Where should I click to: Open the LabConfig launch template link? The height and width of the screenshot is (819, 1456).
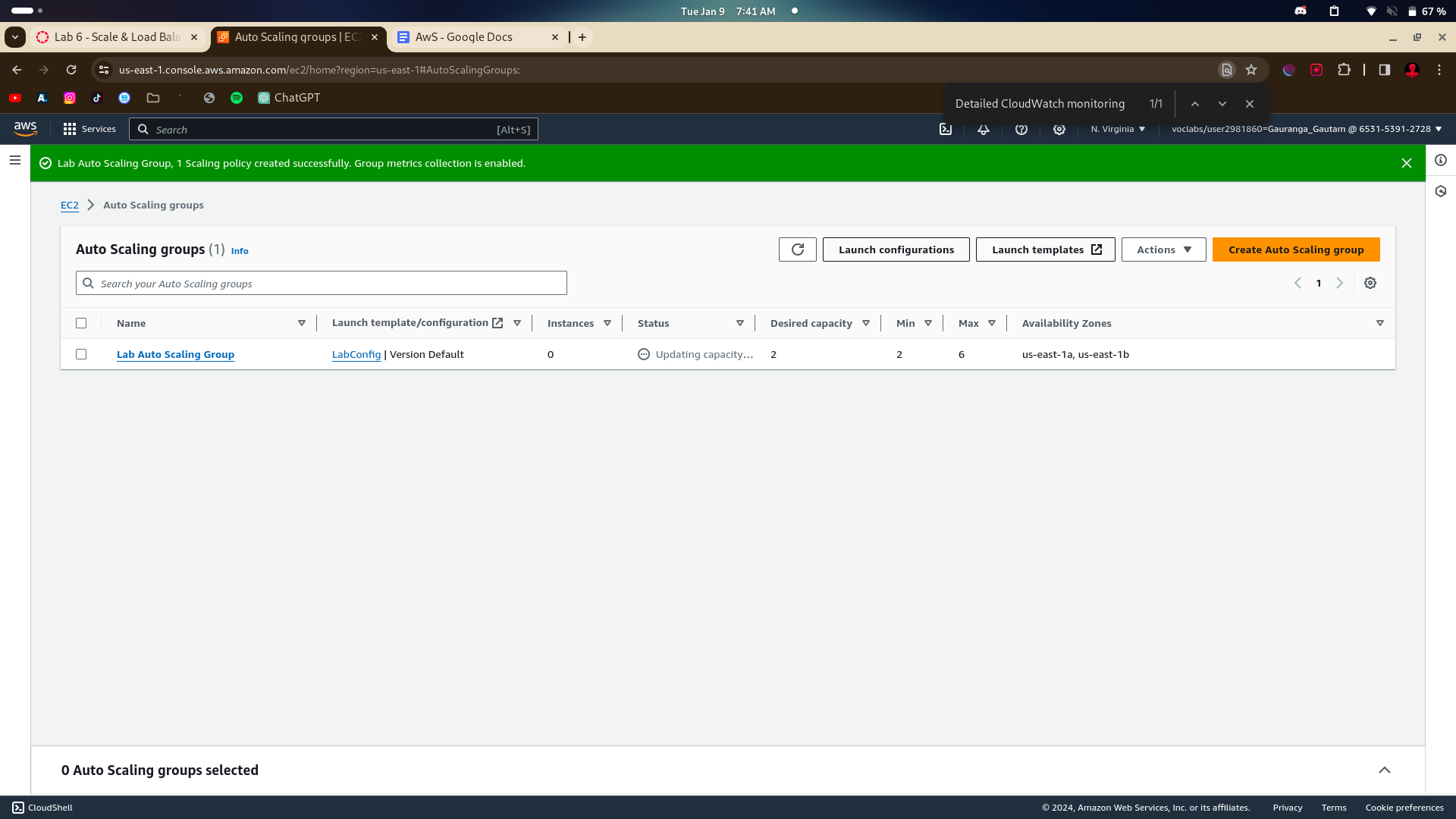tap(356, 355)
